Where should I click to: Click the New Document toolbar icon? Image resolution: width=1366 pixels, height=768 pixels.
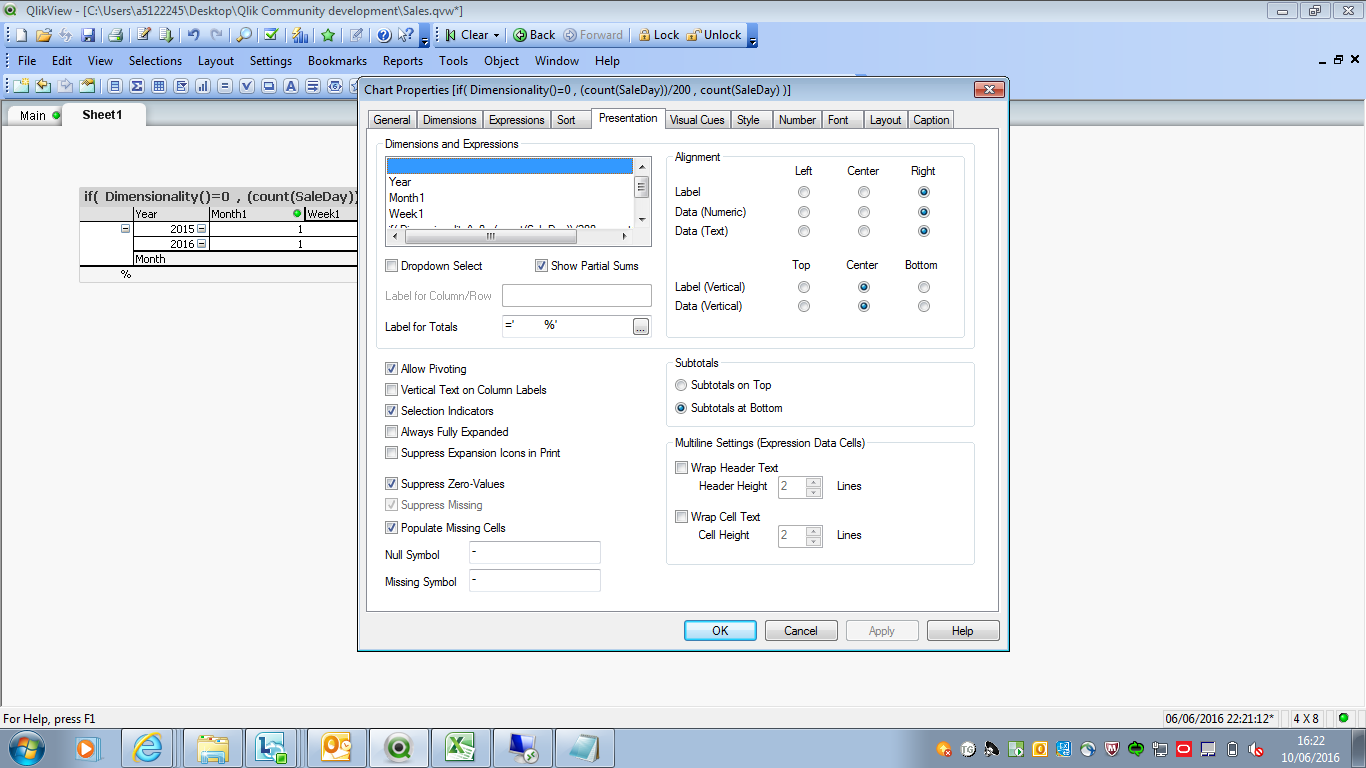pos(21,35)
